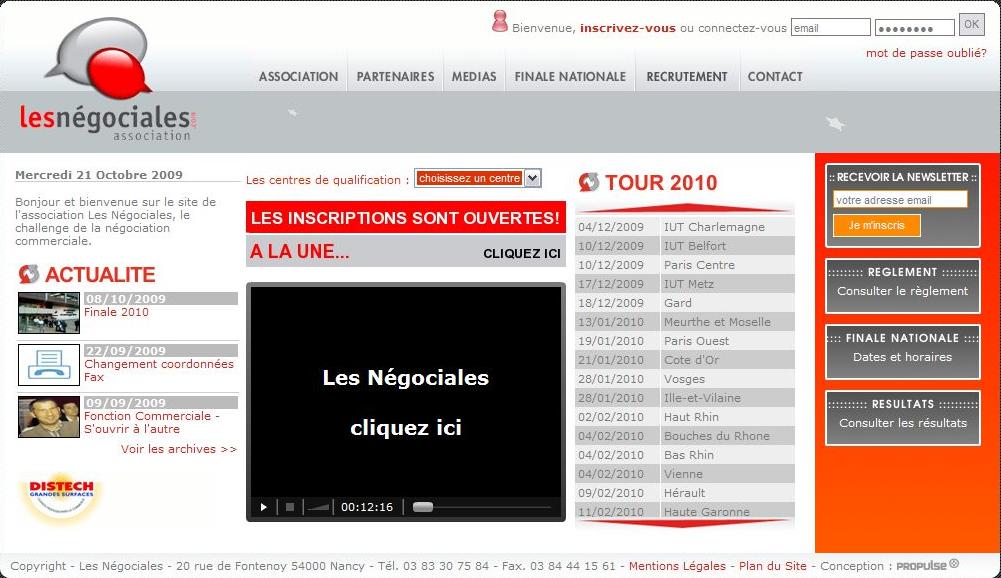Click the pink user avatar icon
This screenshot has height=578, width=1001.
[500, 21]
